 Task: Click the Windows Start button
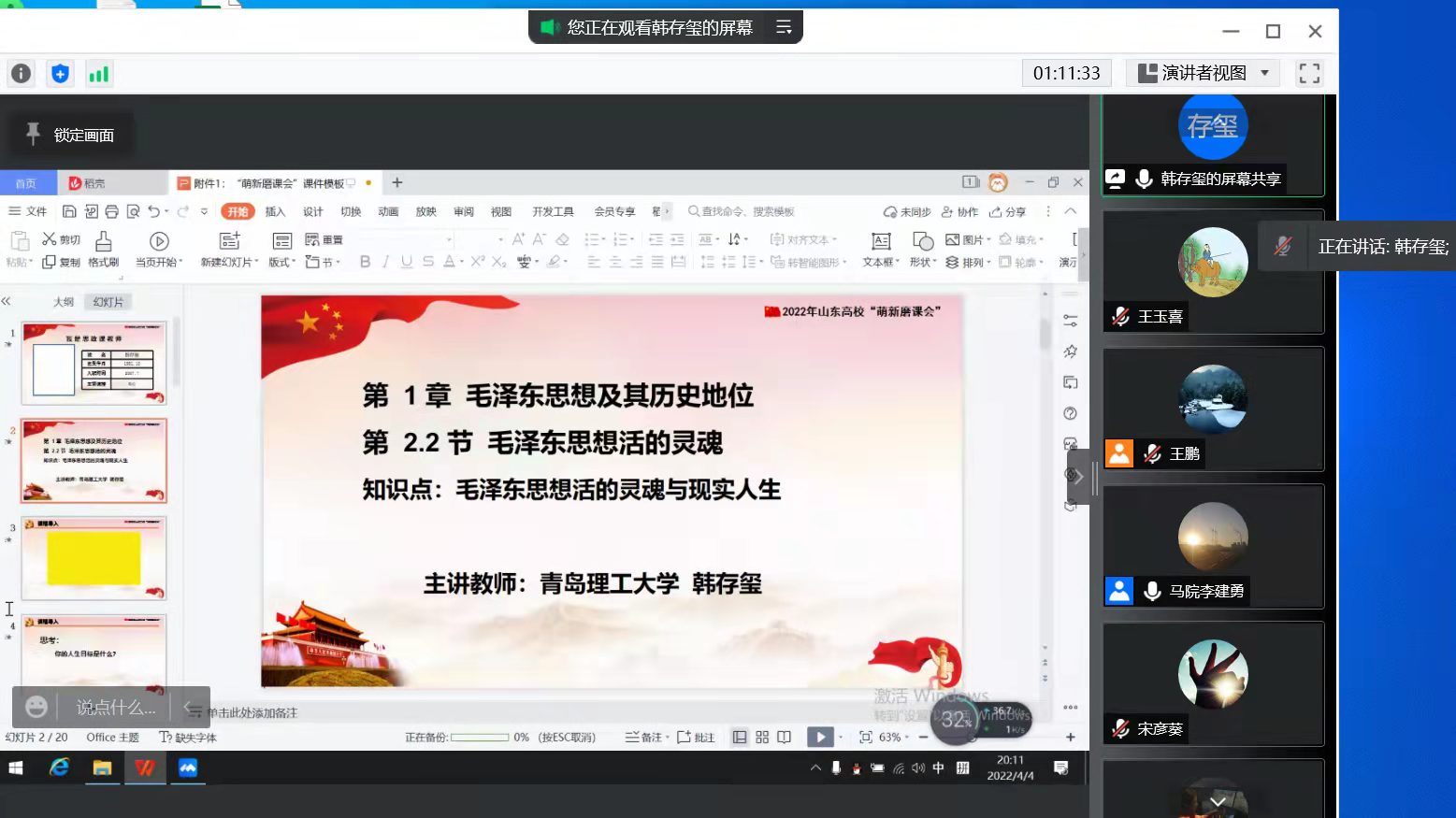tap(16, 768)
